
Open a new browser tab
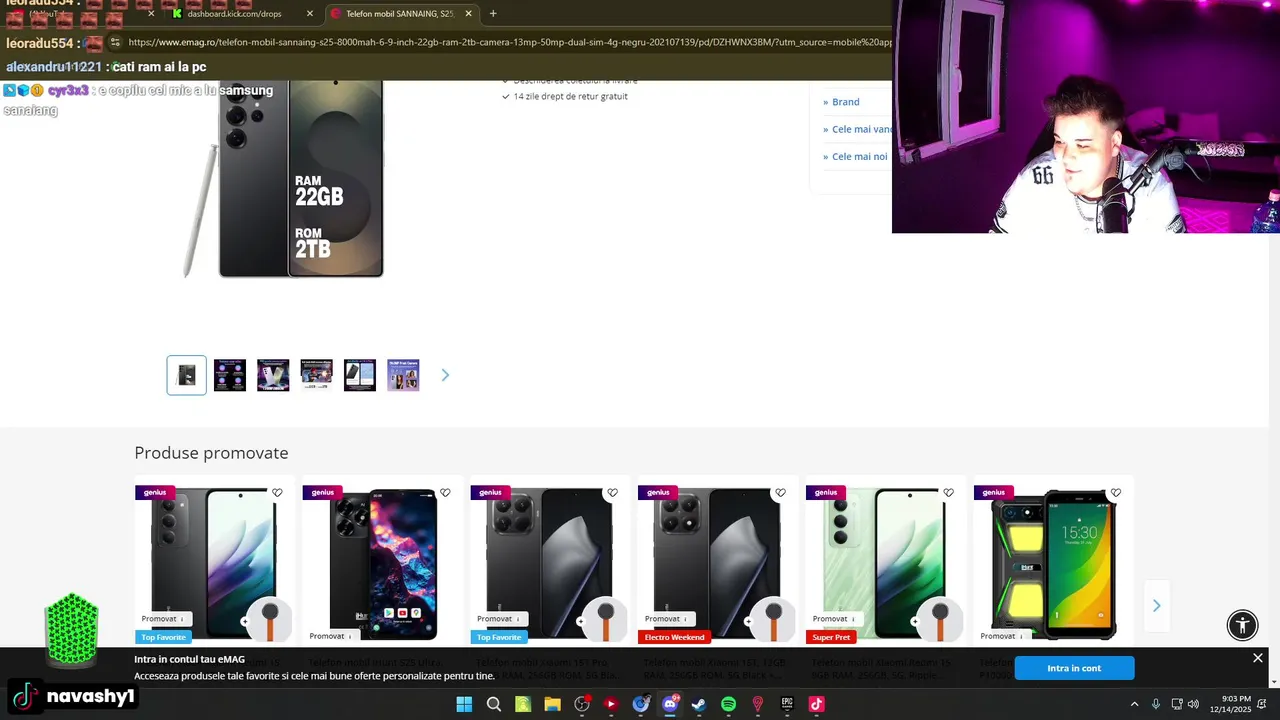(492, 14)
